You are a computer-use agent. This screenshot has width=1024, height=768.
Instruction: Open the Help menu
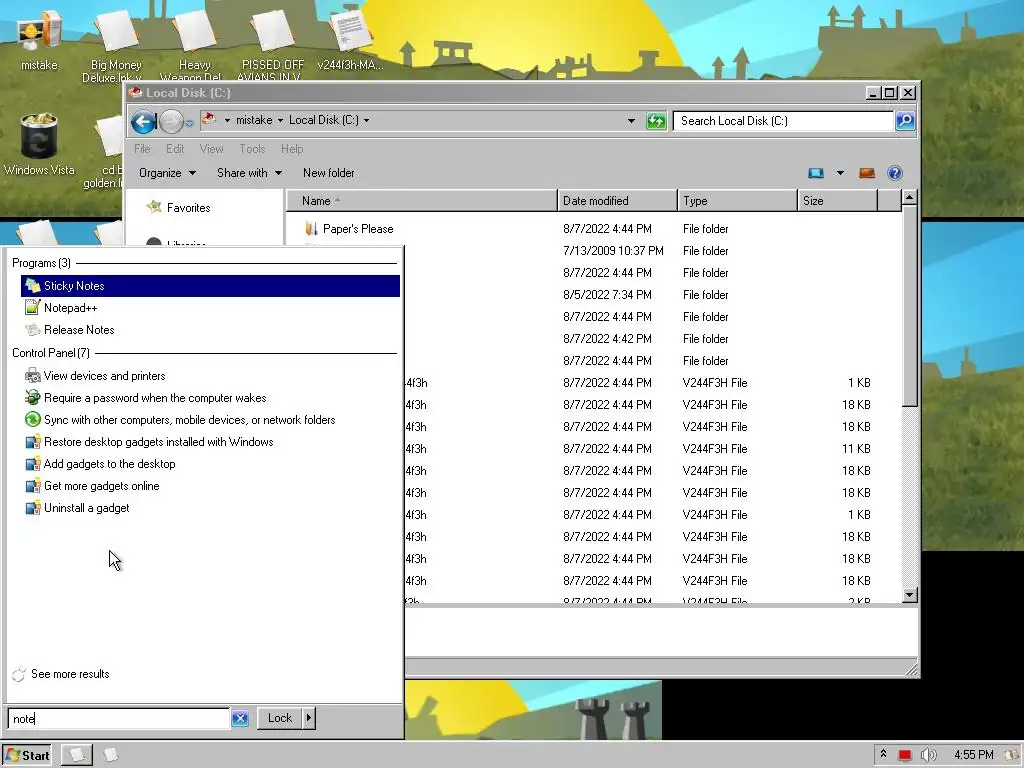pos(292,149)
